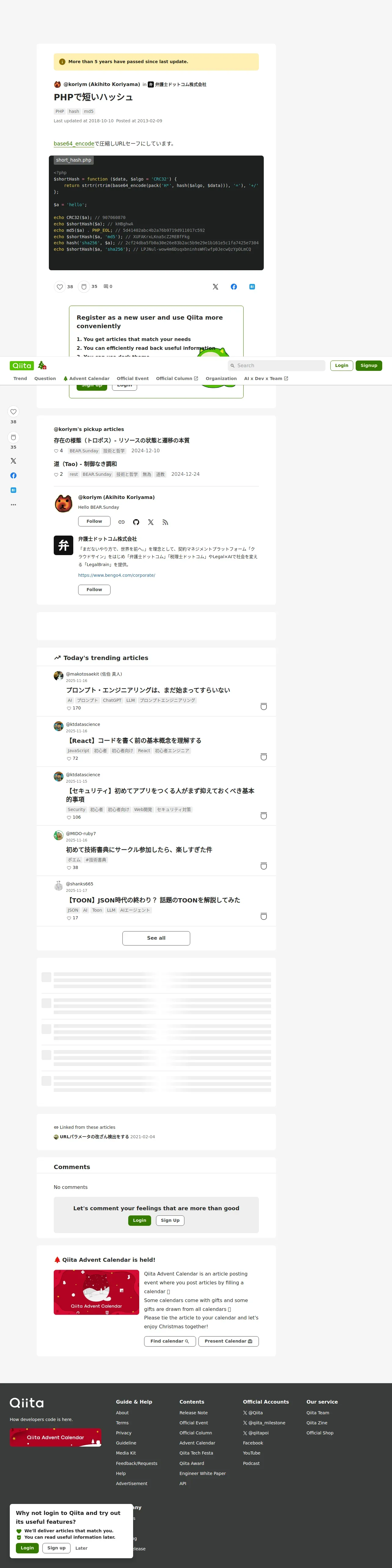Open the three-dot more menu in side rail
This screenshot has width=392, height=1568.
(x=13, y=504)
